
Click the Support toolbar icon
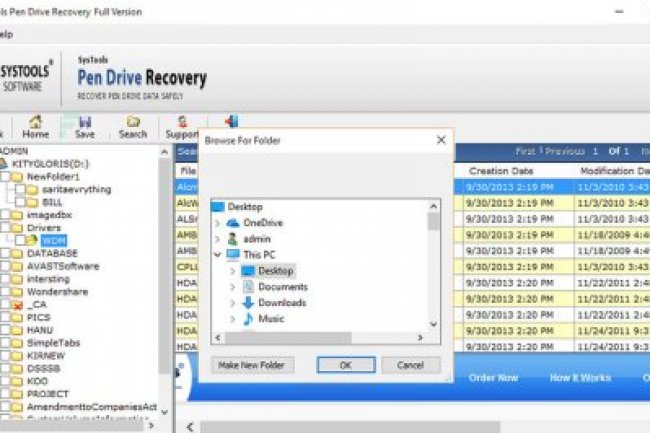(182, 126)
